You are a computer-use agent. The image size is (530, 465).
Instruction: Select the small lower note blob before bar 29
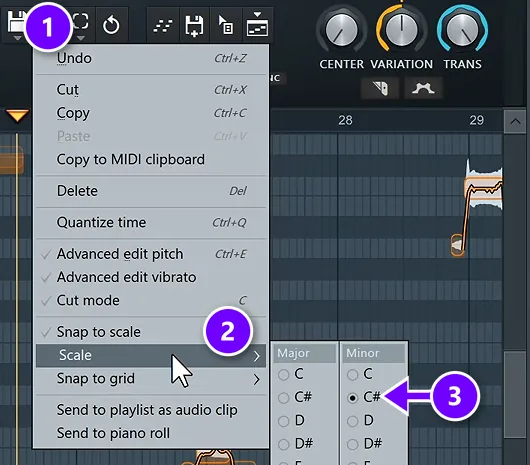tap(457, 245)
